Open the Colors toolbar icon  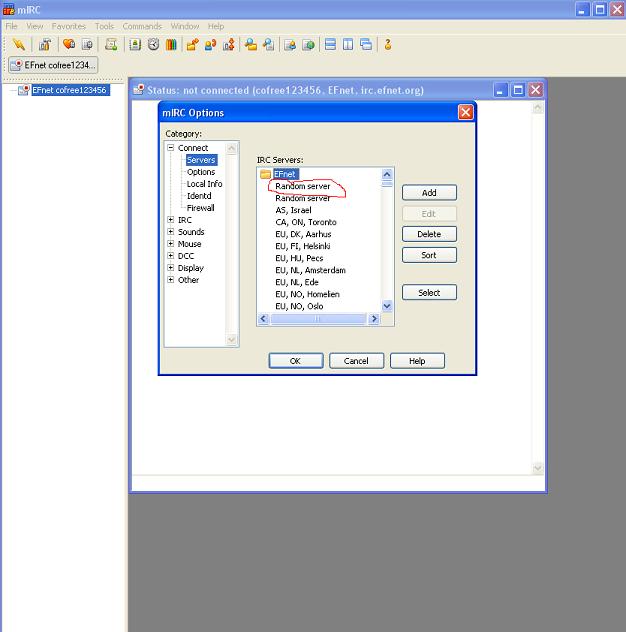click(x=171, y=44)
